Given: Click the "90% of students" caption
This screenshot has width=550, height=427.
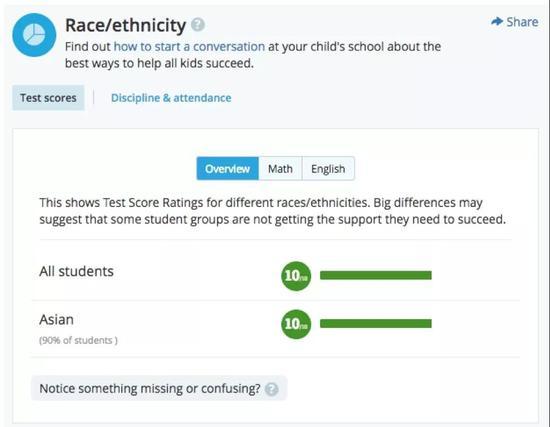Looking at the screenshot, I should click(79, 340).
